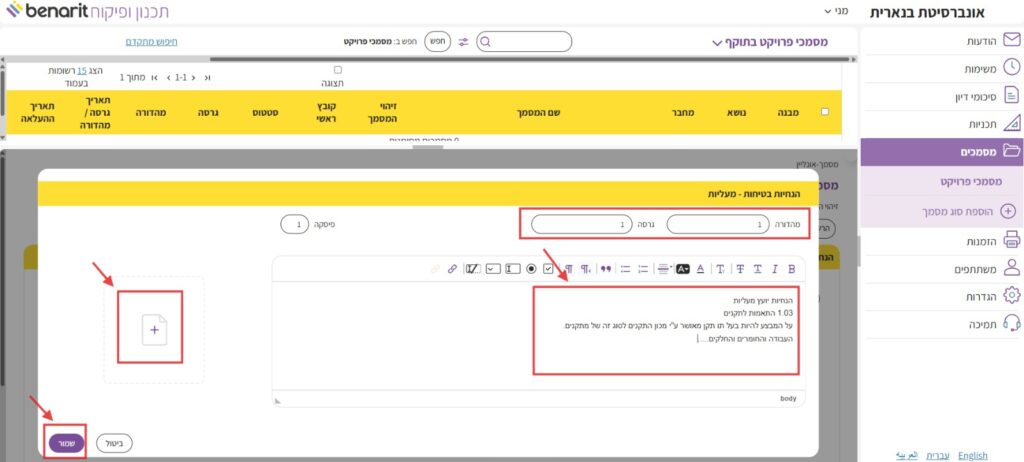Insert a link using the chain icon
The image size is (1024, 462).
pyautogui.click(x=452, y=269)
